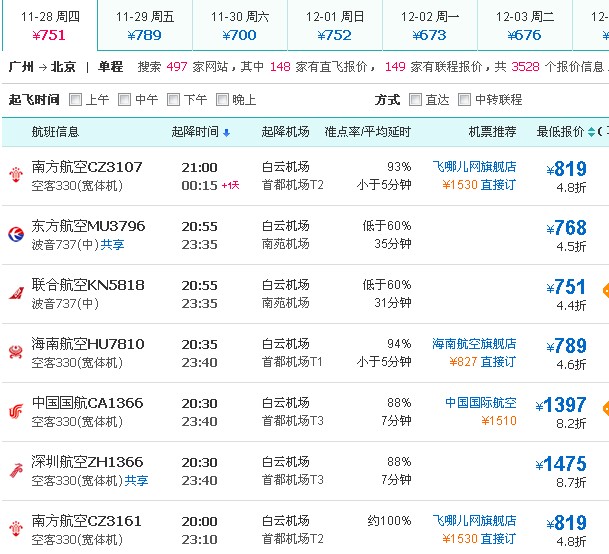Click the 机票推荐 column header

[x=492, y=132]
